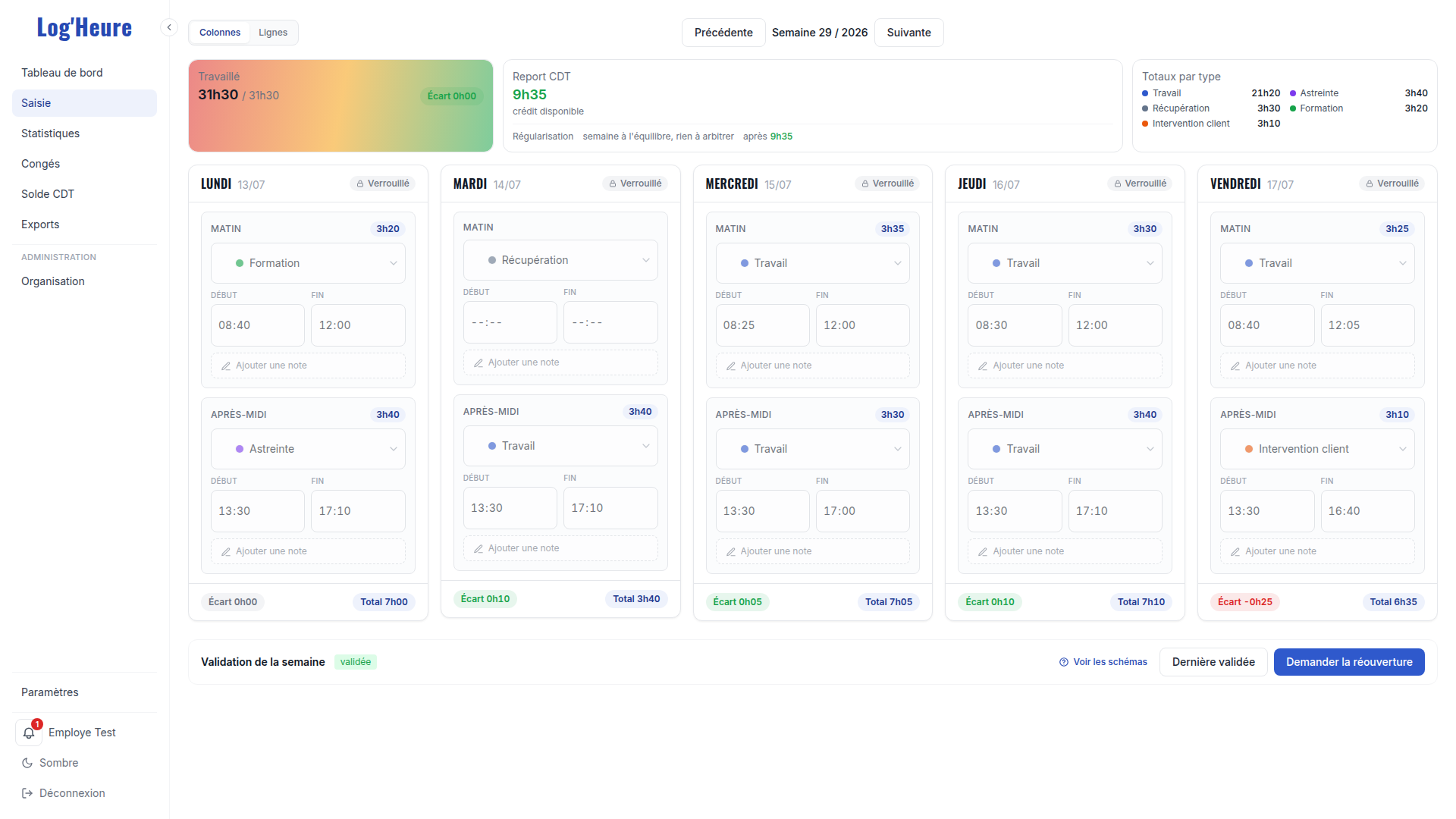The image size is (1456, 819).
Task: Open Jeudi après-midi Travail type dropdown
Action: coord(1065,449)
